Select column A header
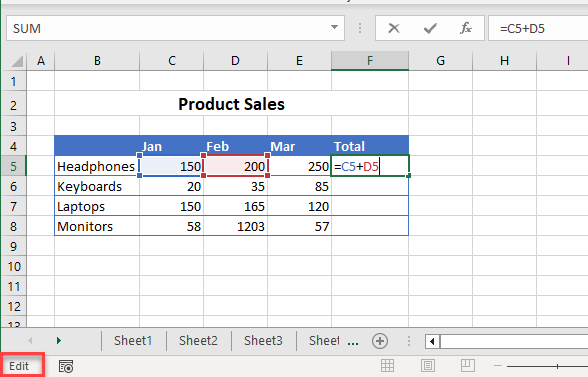The height and width of the screenshot is (377, 588). [41, 61]
